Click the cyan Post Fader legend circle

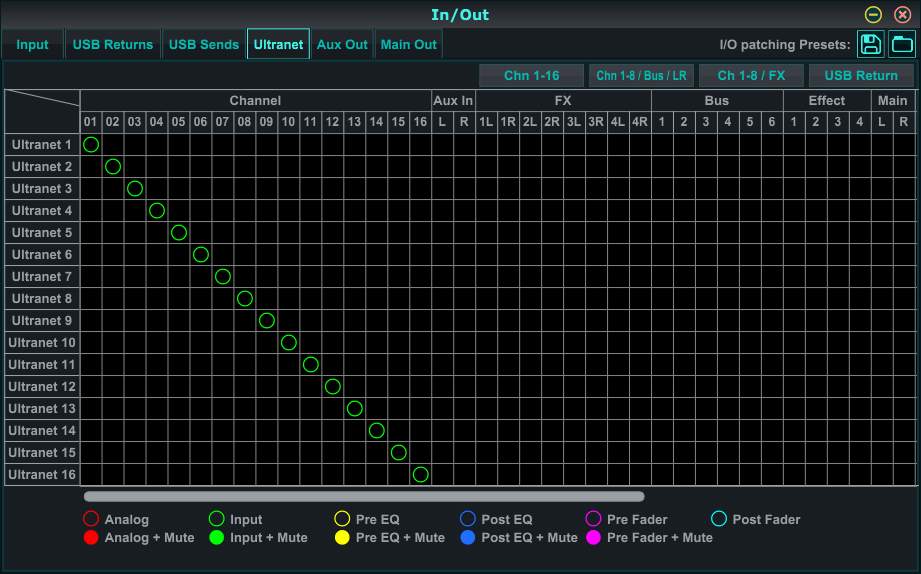719,519
